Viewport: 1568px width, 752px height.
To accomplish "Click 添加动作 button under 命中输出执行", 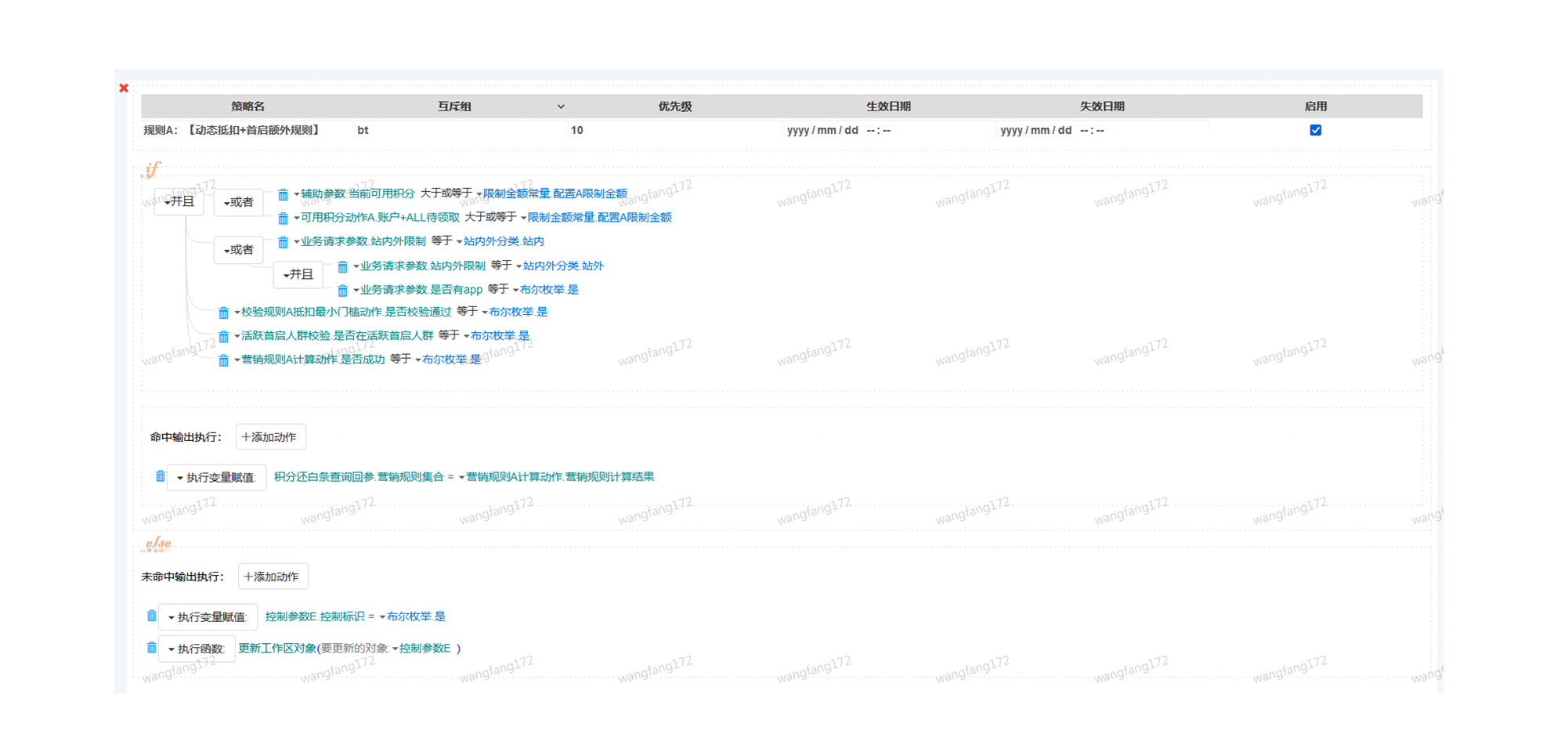I will [270, 437].
